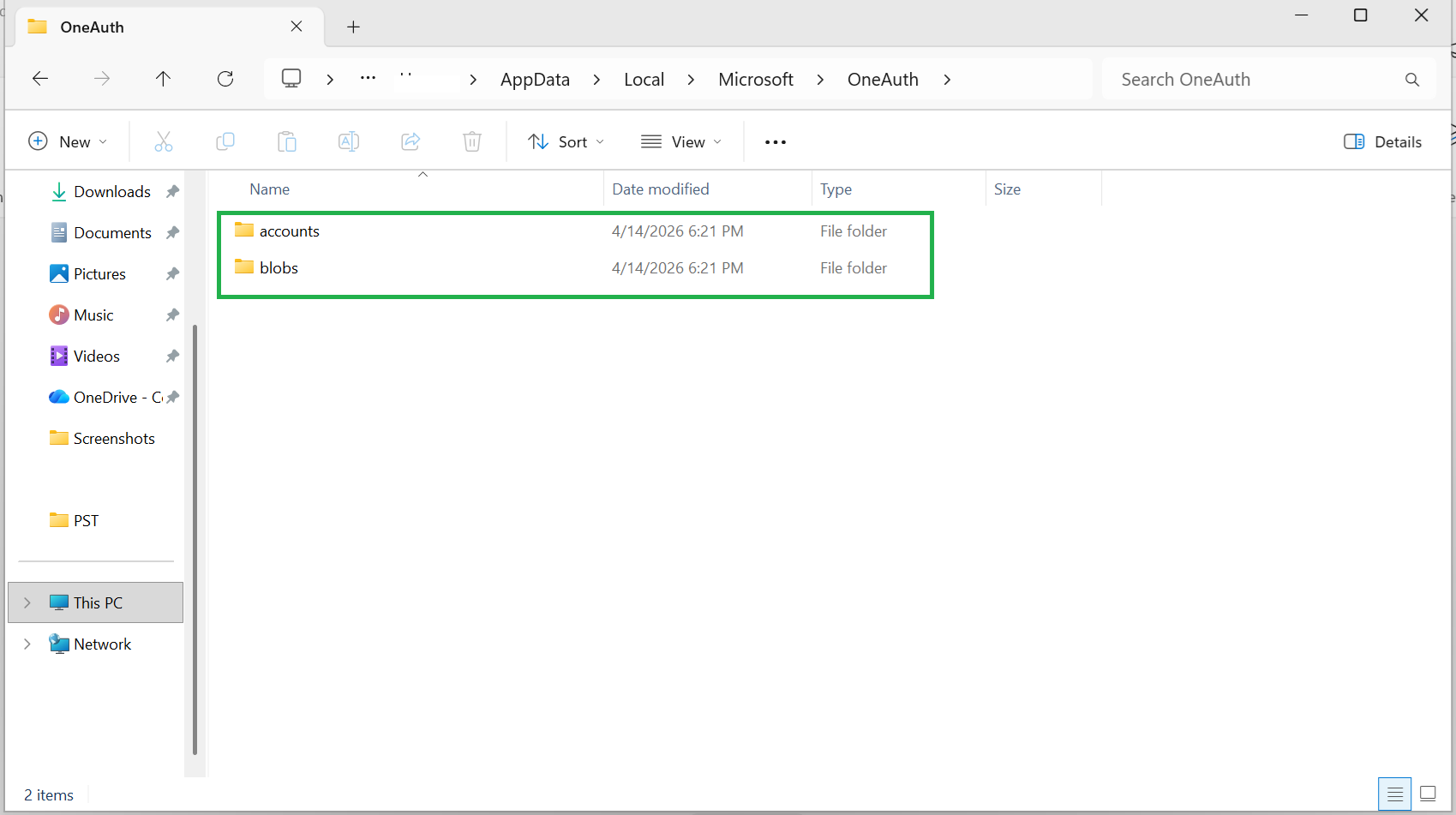
Task: Open the See more ellipsis menu
Action: [776, 141]
